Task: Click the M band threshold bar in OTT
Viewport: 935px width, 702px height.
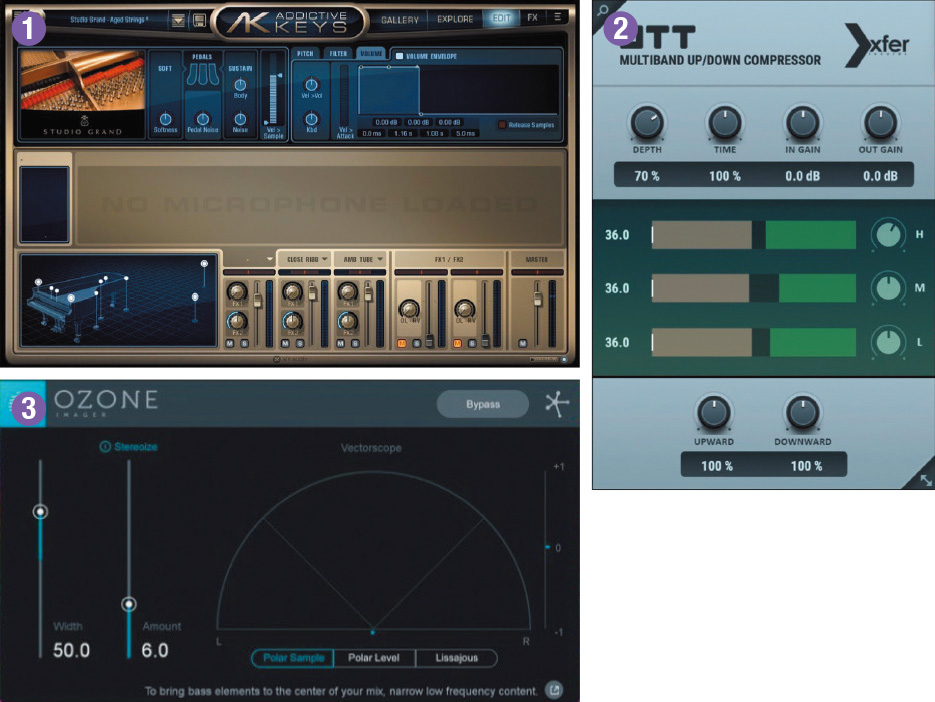Action: 754,288
